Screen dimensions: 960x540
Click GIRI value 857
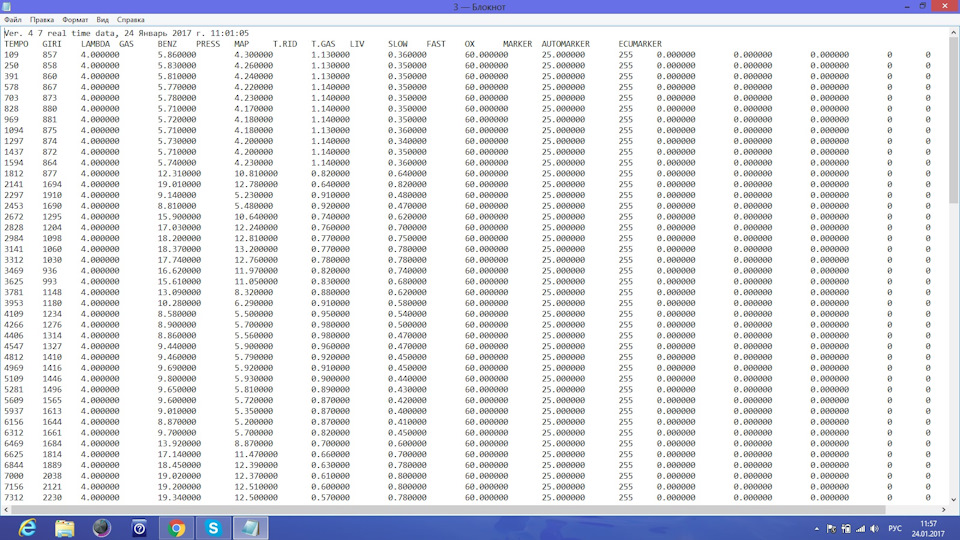(x=50, y=54)
